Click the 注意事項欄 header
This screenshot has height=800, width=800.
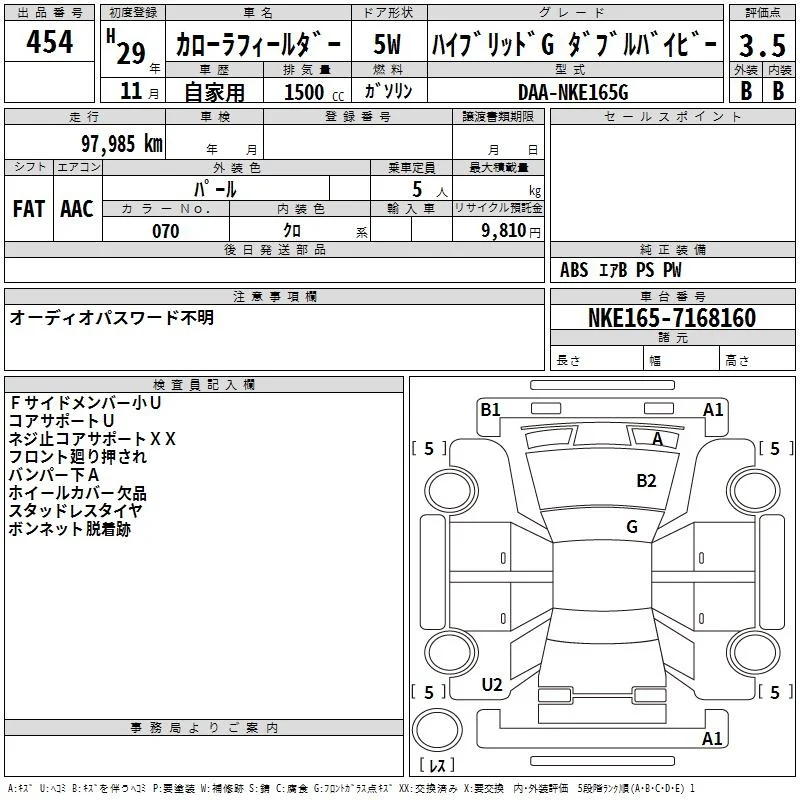(x=274, y=296)
